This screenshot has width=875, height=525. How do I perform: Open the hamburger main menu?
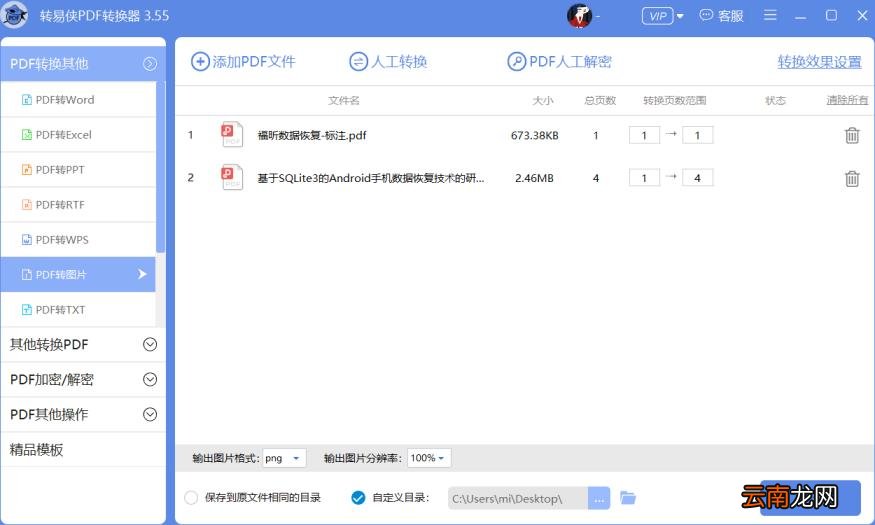click(x=770, y=15)
